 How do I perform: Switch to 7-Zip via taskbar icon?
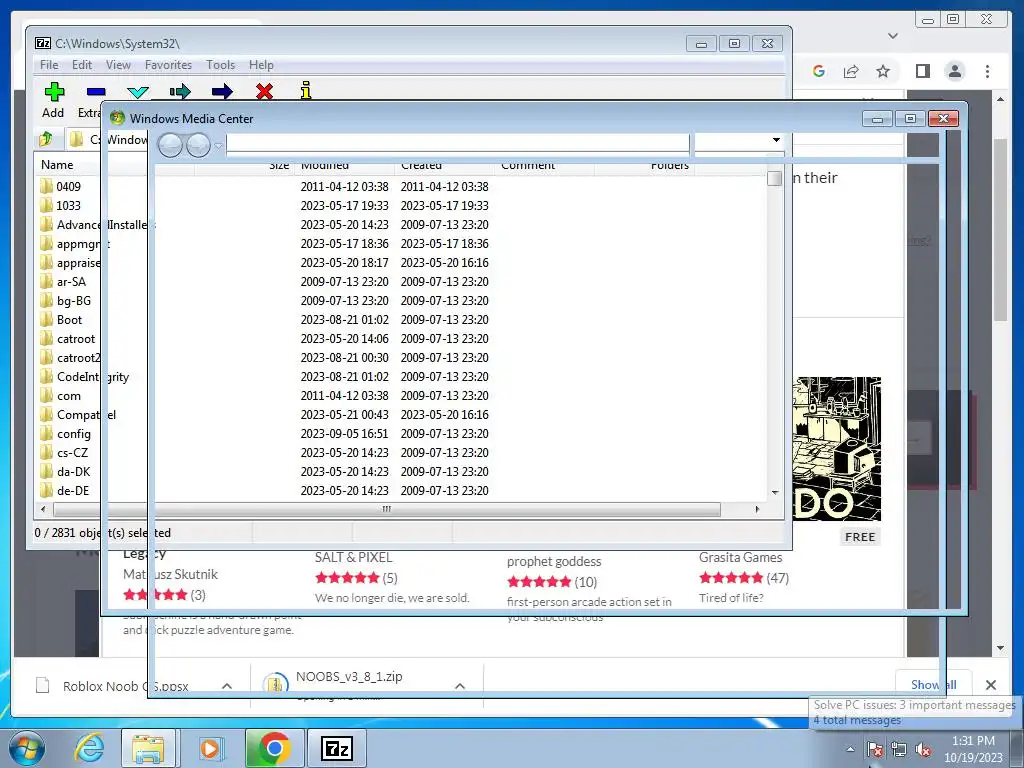click(x=337, y=748)
